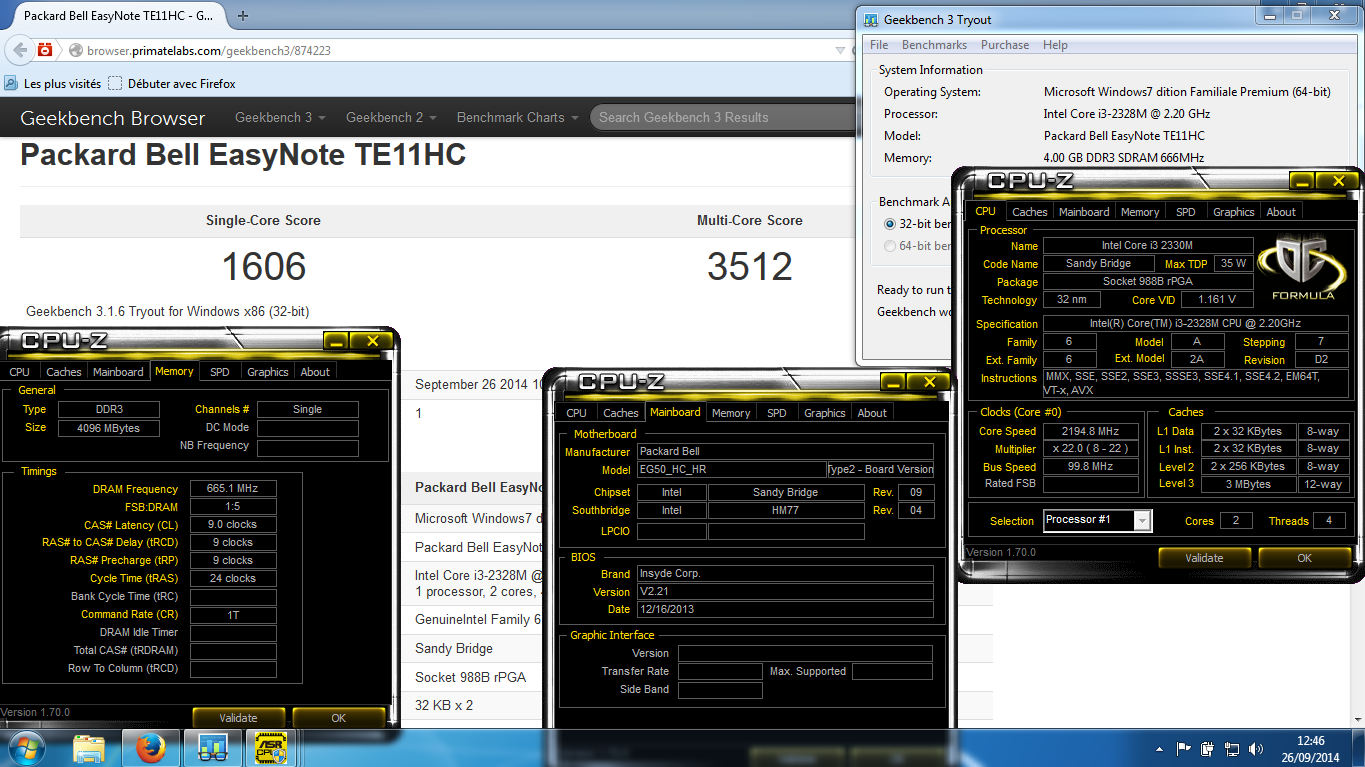
Task: Switch to SPD tab in Memory CPU-Z window
Action: [x=219, y=372]
